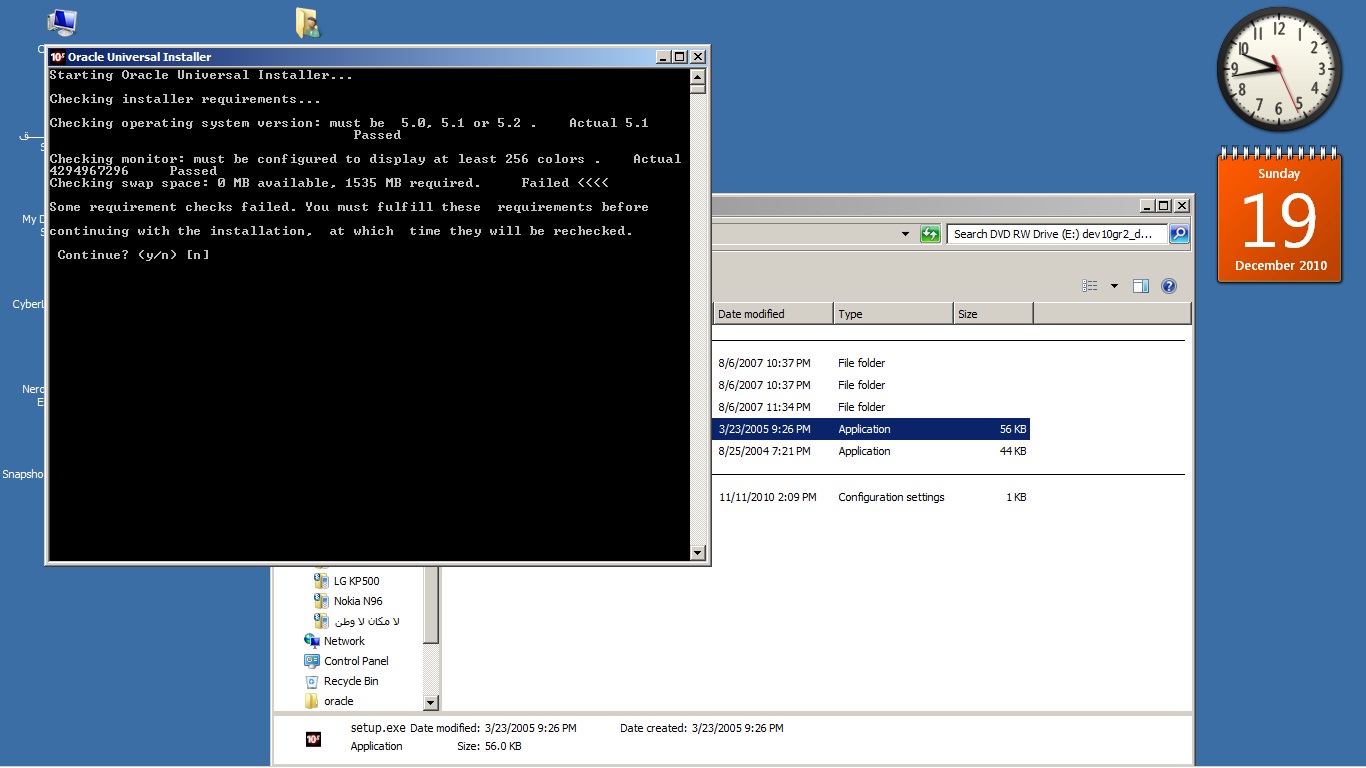The width and height of the screenshot is (1366, 768).
Task: Select the 44 KB Application file row
Action: 870,451
